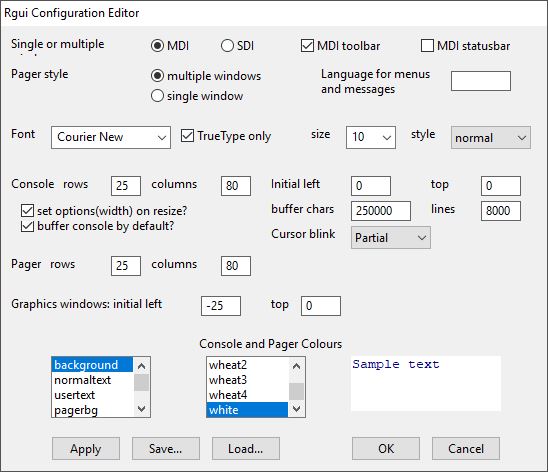The width and height of the screenshot is (548, 472).
Task: Select usertext in the element list
Action: click(x=93, y=395)
